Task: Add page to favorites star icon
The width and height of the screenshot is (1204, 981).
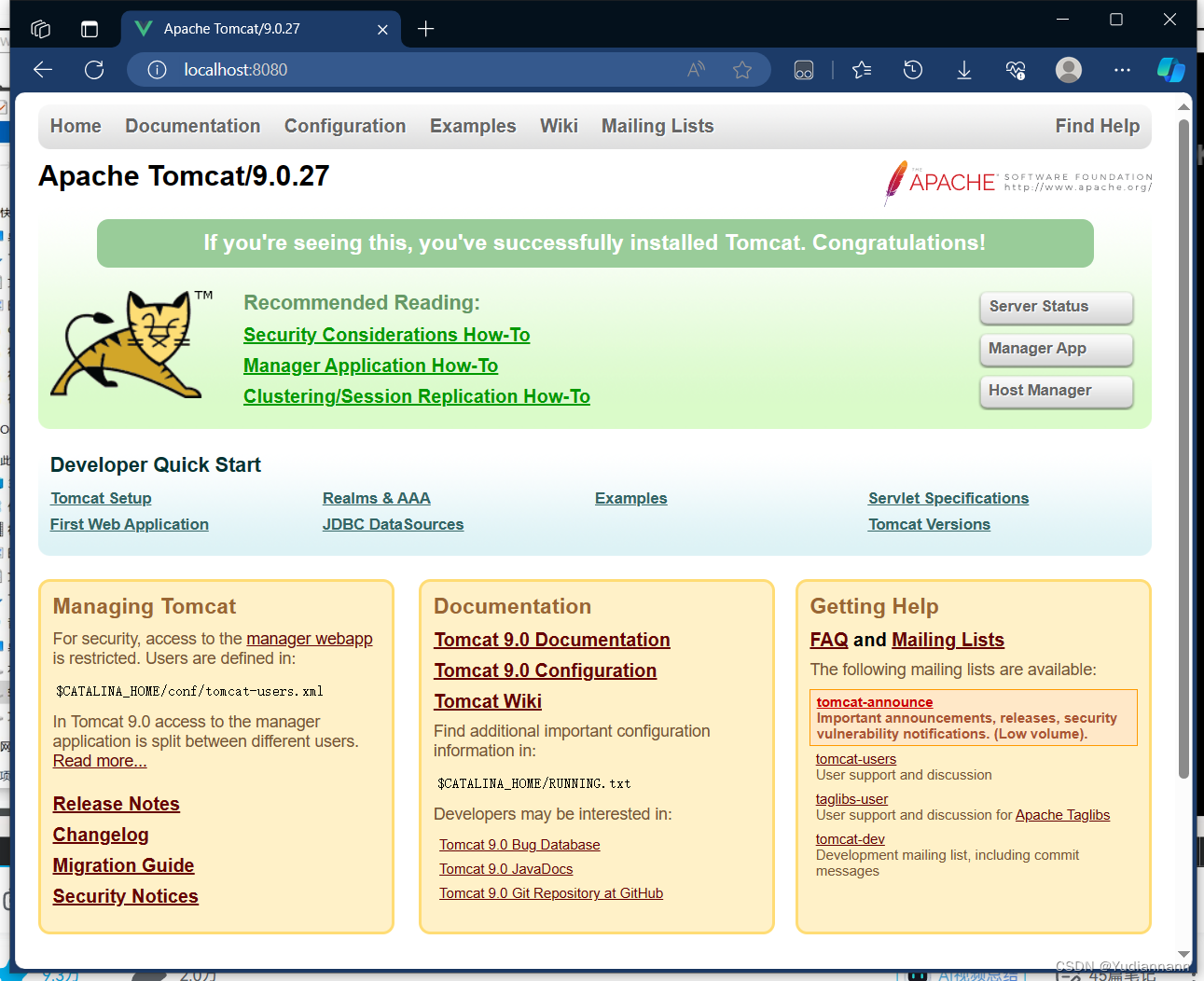Action: tap(742, 70)
